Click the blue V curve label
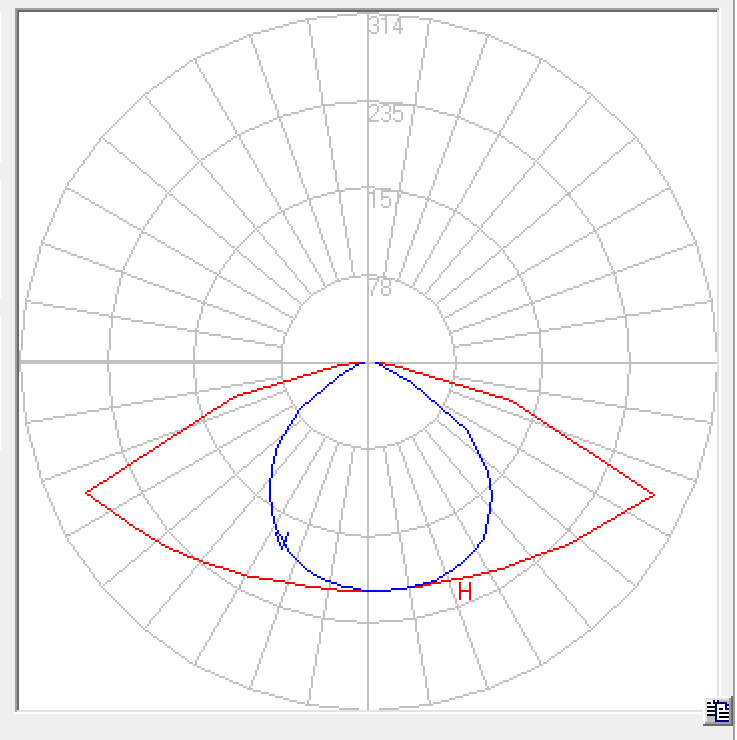The height and width of the screenshot is (740, 737). point(283,541)
